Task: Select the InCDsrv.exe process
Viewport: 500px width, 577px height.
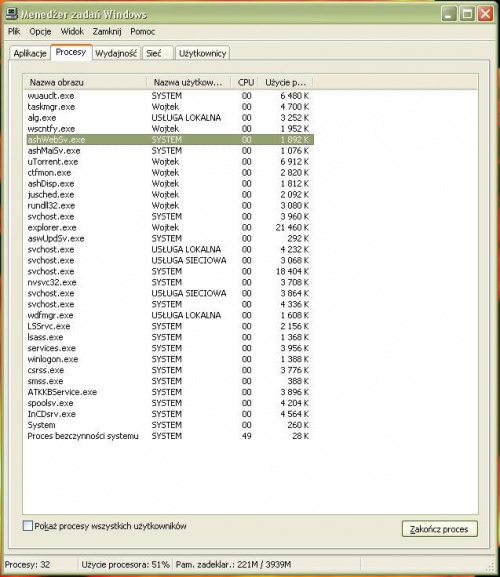Action: [169, 414]
